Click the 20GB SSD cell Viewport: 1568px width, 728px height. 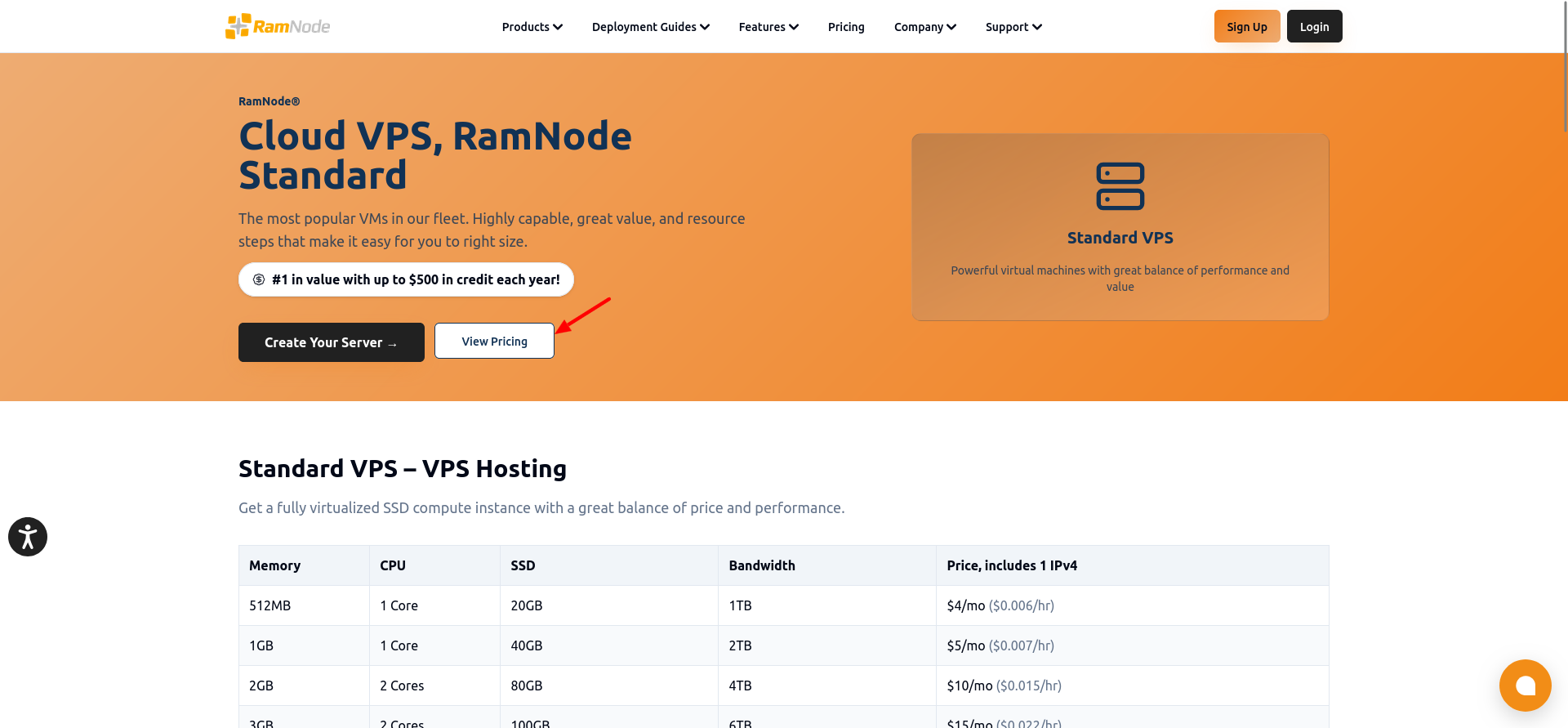609,605
